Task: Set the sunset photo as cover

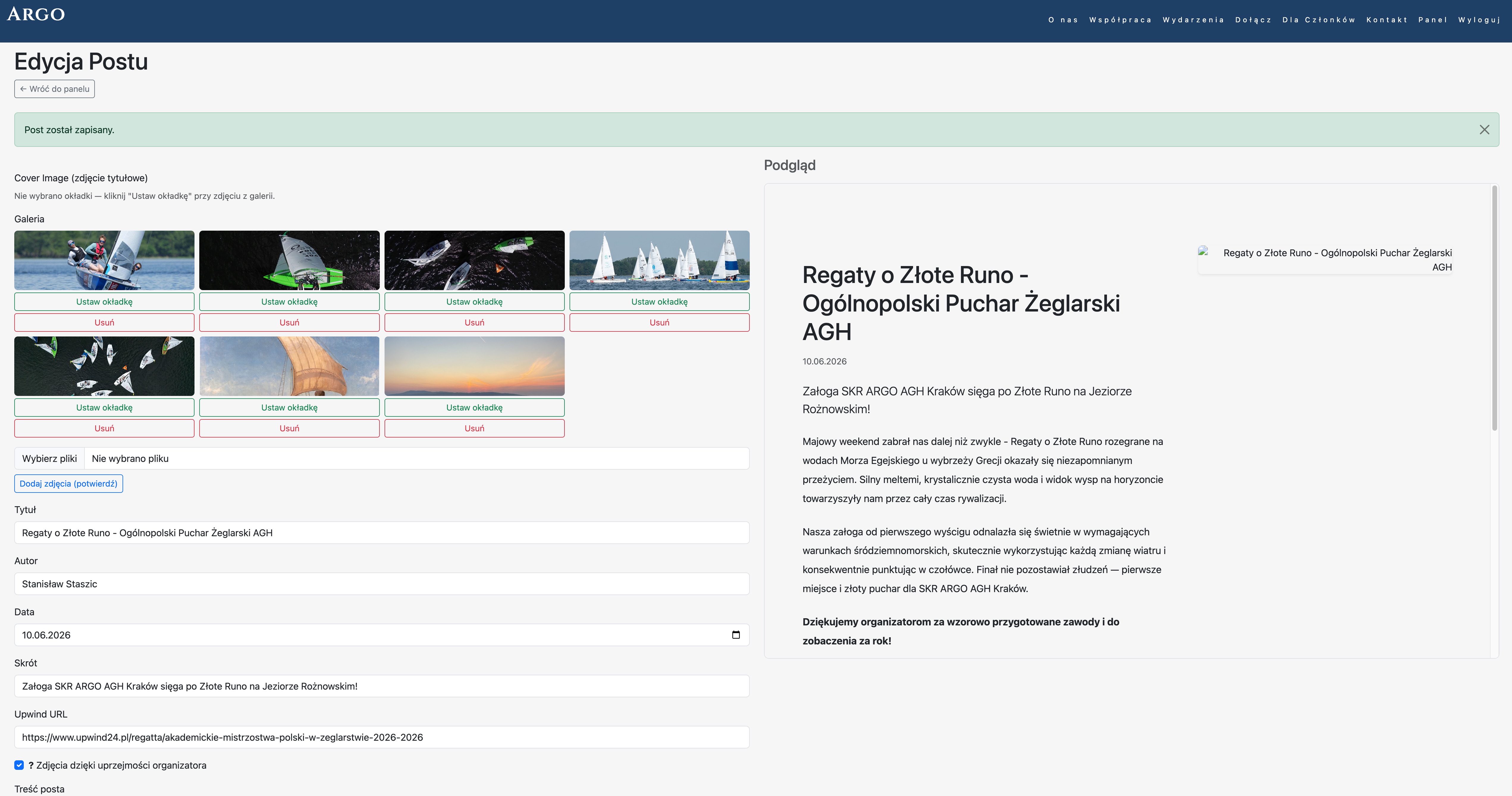Action: point(474,408)
